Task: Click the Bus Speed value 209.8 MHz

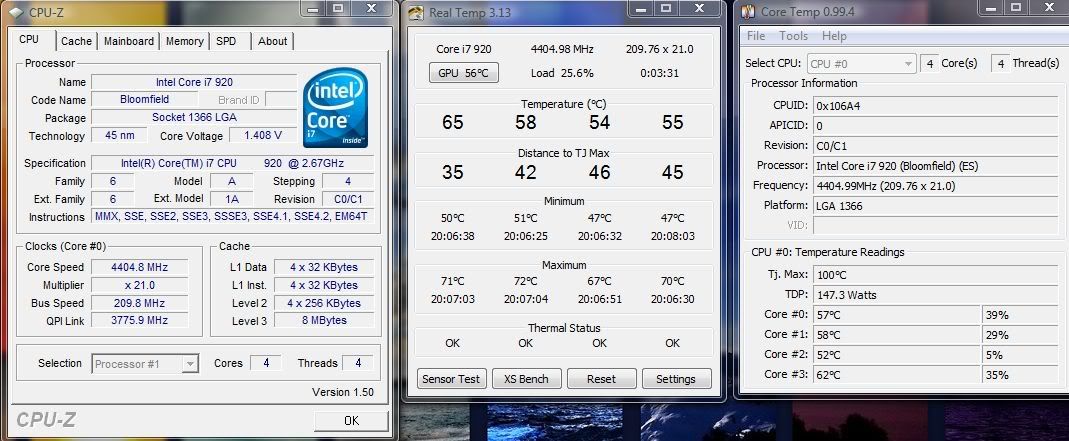Action: point(140,303)
